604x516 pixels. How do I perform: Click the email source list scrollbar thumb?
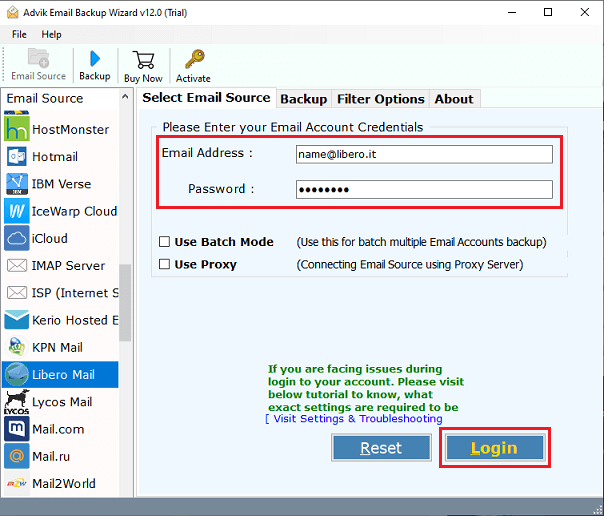click(x=125, y=303)
